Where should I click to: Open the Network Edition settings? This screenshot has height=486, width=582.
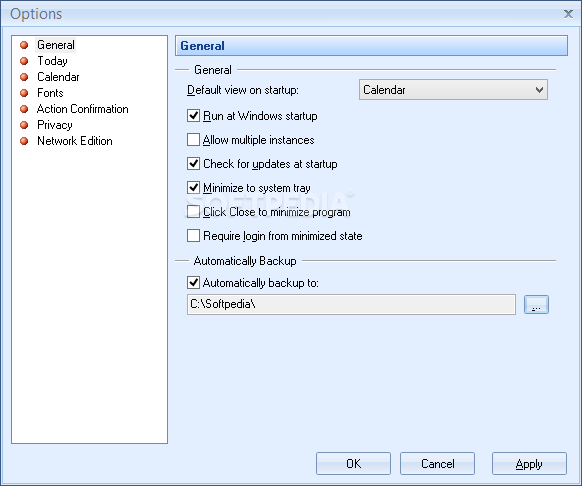75,141
